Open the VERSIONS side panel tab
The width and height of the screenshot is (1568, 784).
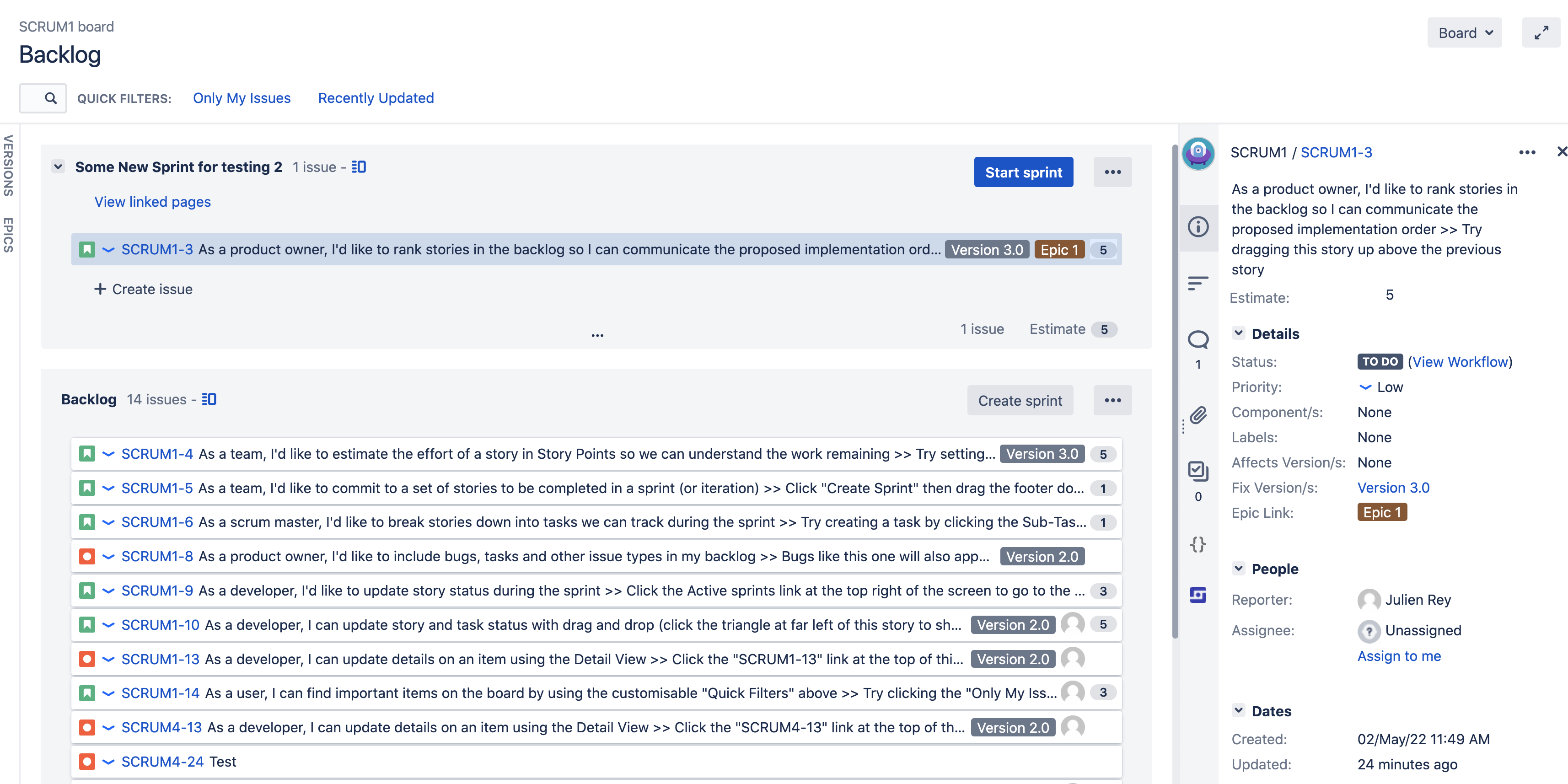[x=9, y=166]
